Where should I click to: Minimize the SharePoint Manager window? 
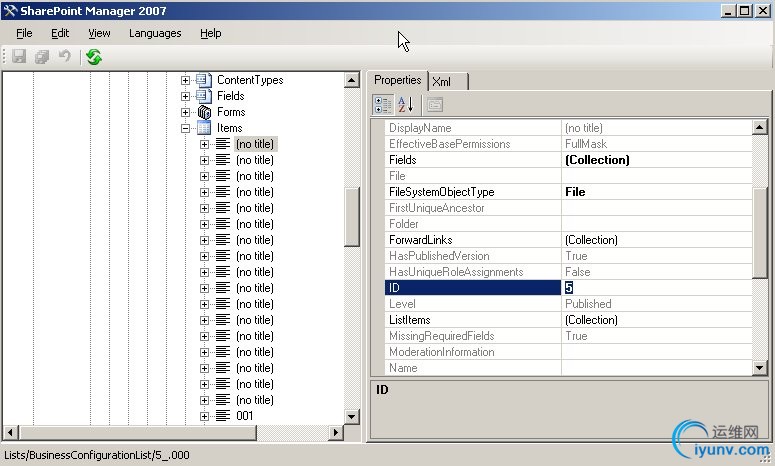[728, 10]
